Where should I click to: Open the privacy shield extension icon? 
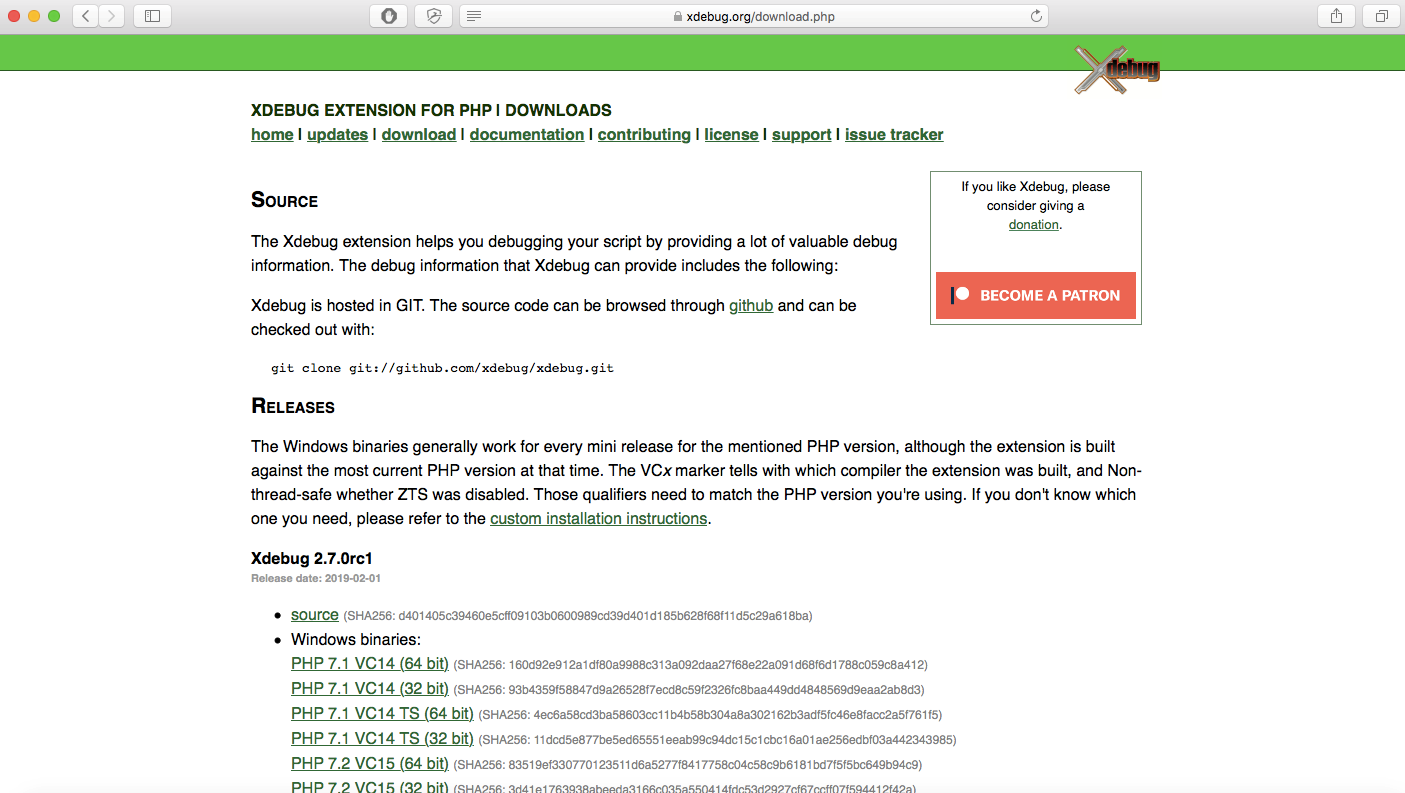[434, 16]
